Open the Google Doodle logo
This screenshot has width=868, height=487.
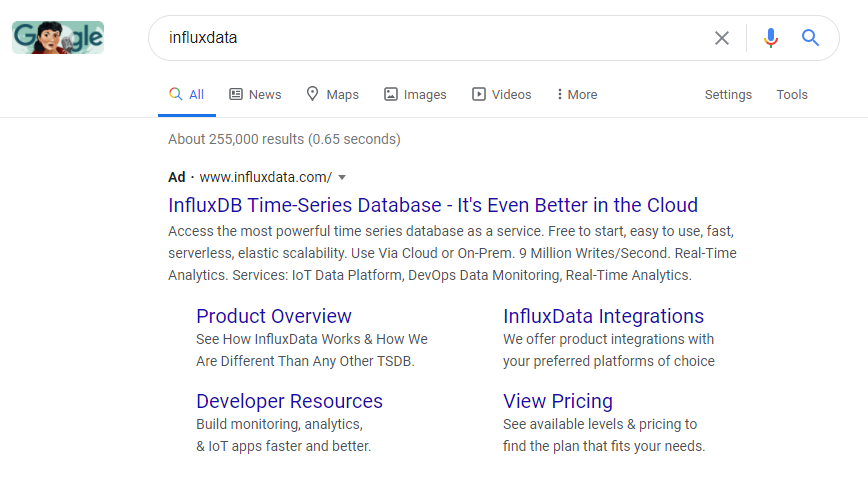coord(58,38)
